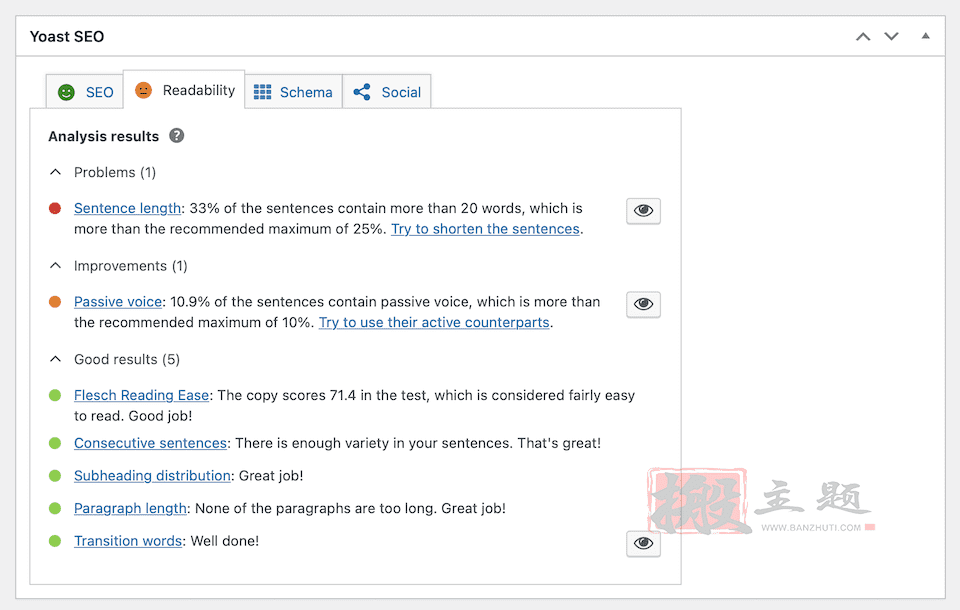Screen dimensions: 960x610
Task: Open the Subheading distribution link
Action: click(152, 476)
